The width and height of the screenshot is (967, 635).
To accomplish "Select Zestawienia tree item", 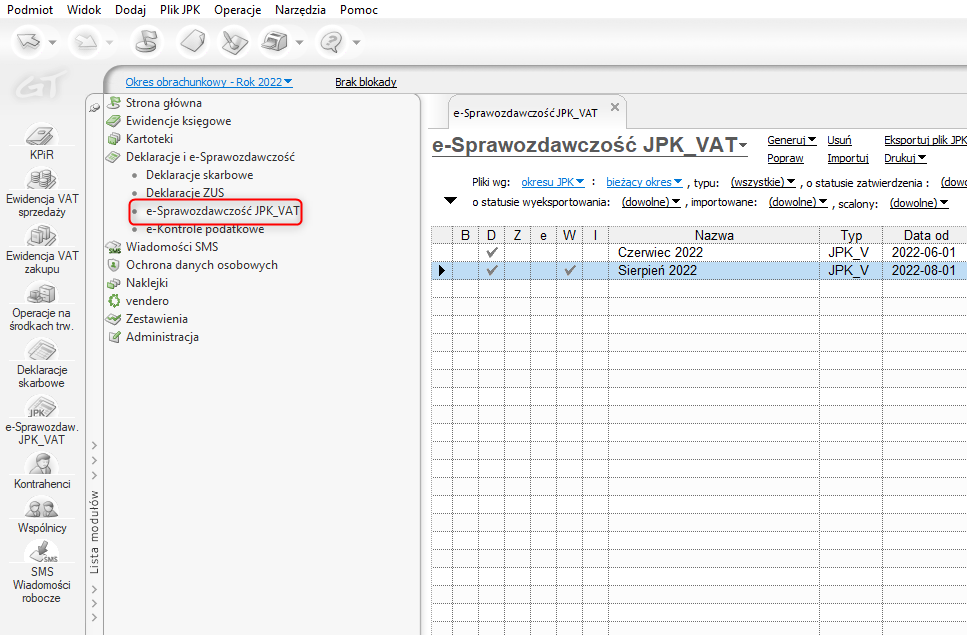I will (x=157, y=319).
